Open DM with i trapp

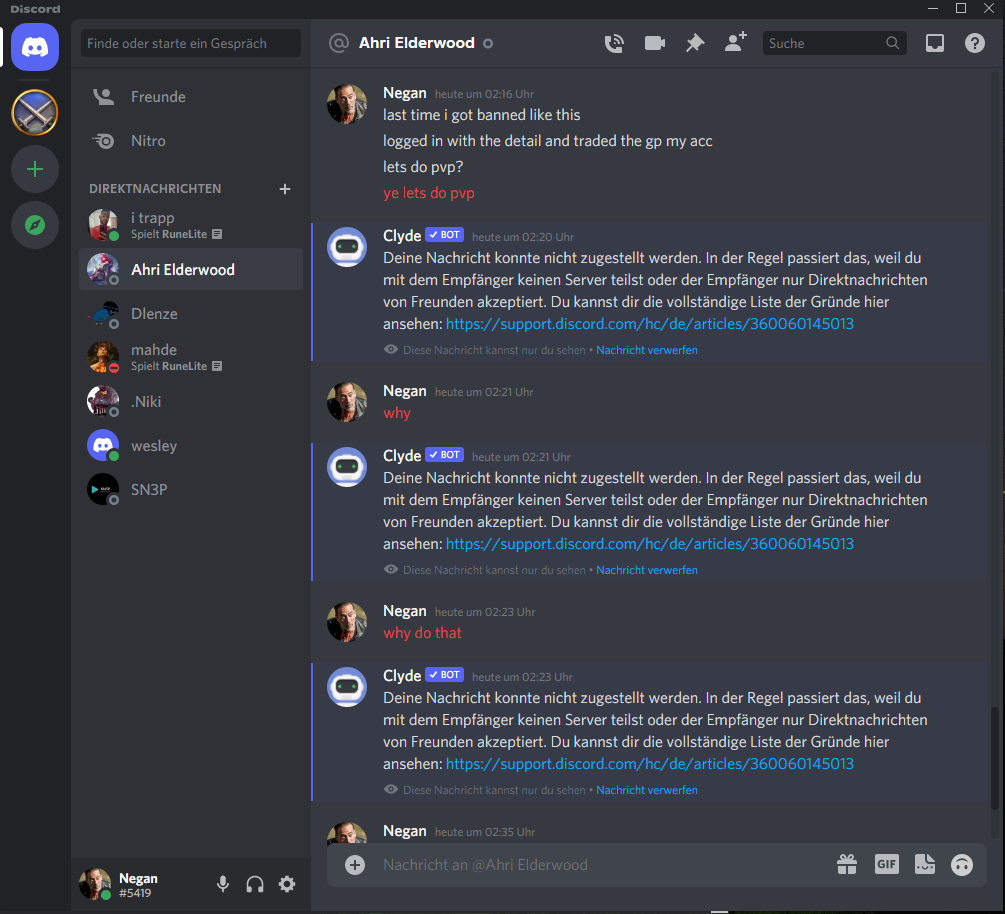[x=191, y=225]
